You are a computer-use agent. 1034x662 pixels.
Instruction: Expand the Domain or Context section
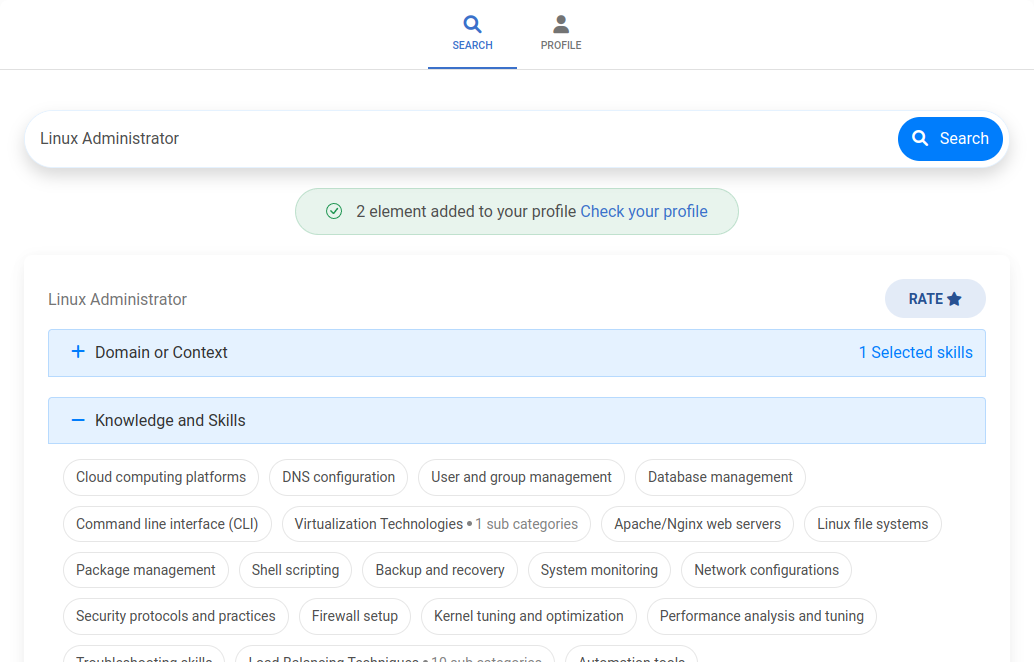(516, 353)
